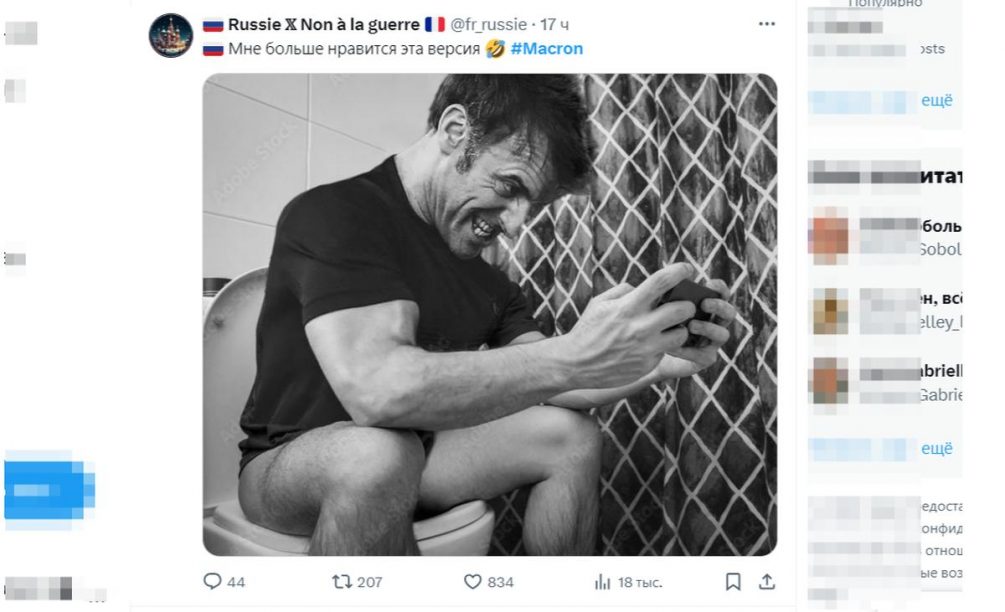
Task: Open view analytics bar chart icon
Action: (x=603, y=581)
